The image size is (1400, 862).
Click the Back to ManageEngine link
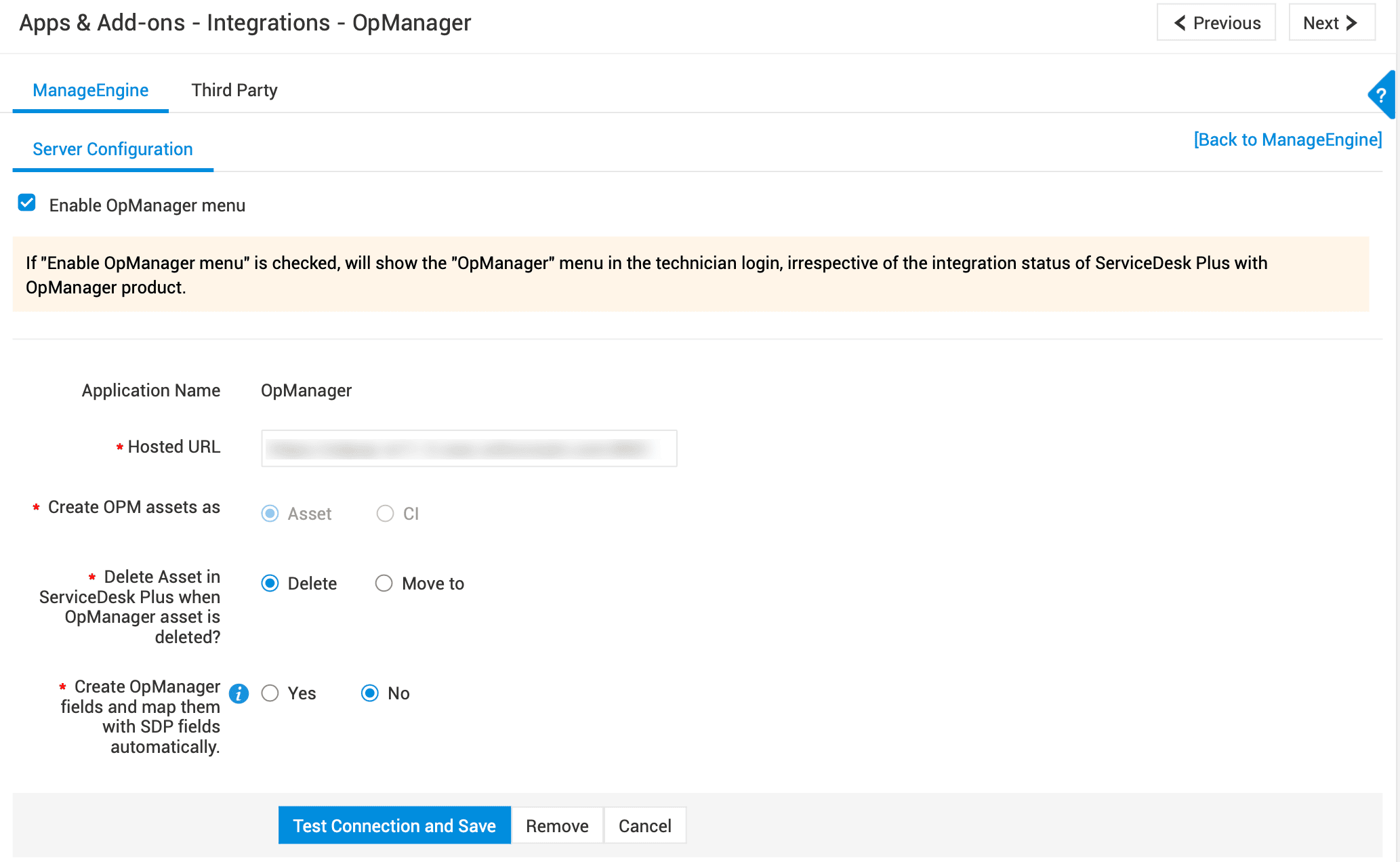[x=1287, y=140]
